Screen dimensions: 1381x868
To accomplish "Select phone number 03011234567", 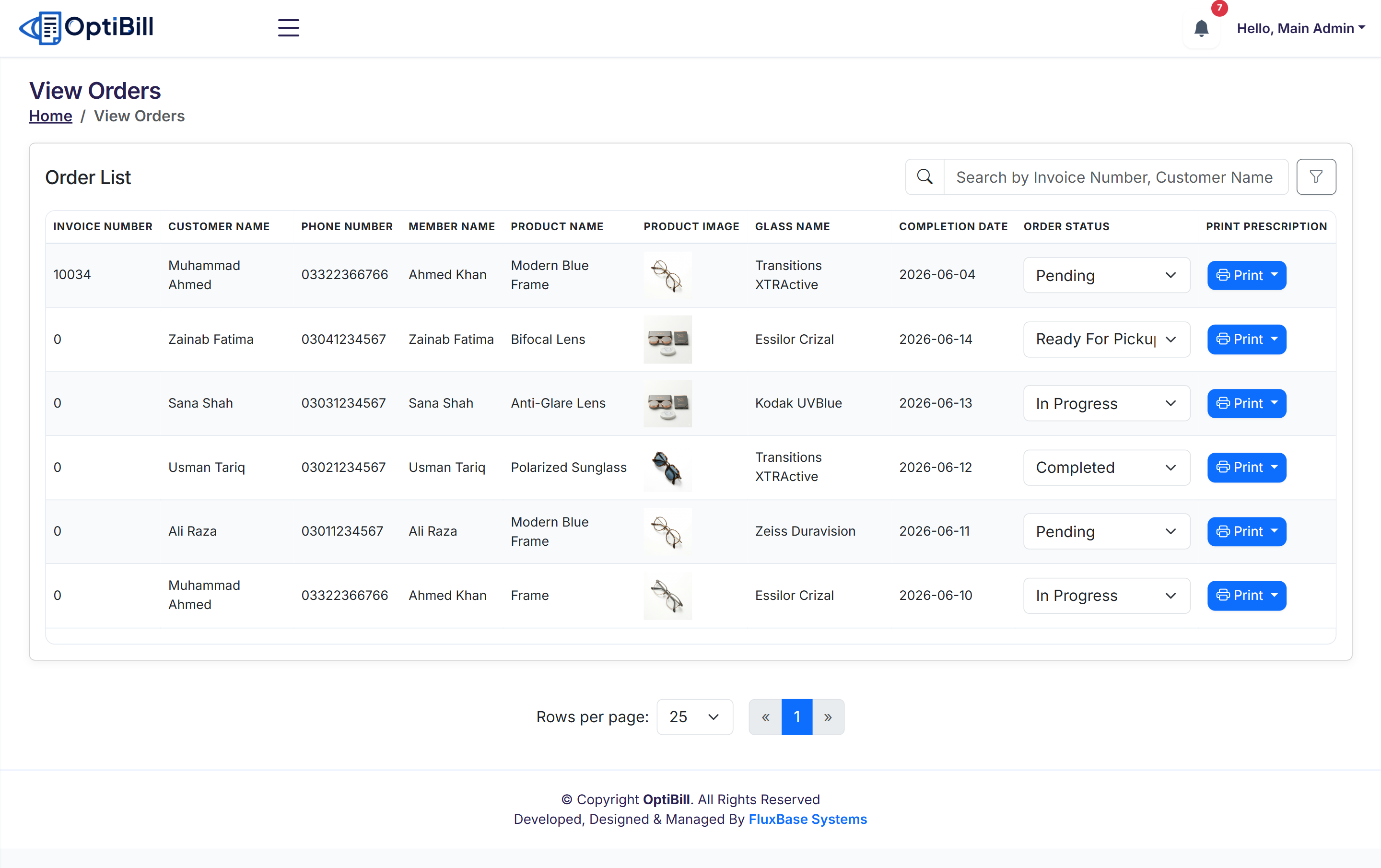I will coord(342,531).
